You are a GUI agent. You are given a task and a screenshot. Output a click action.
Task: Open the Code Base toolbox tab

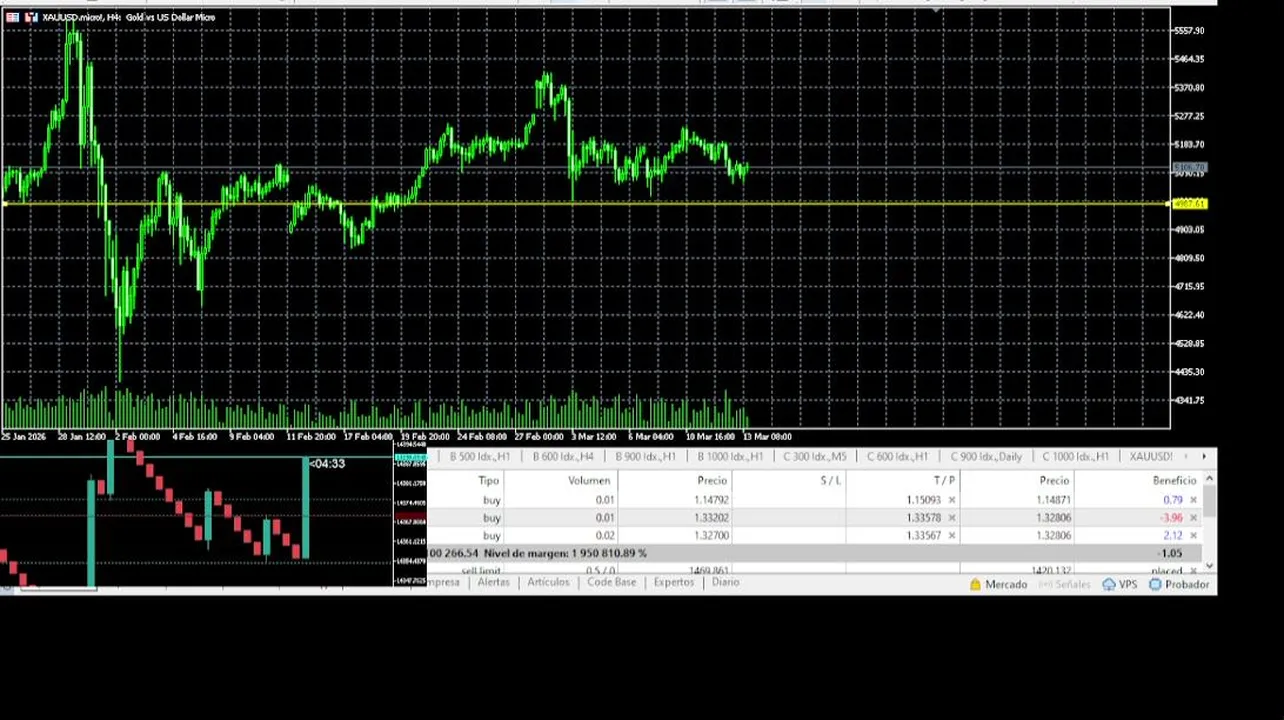click(611, 582)
